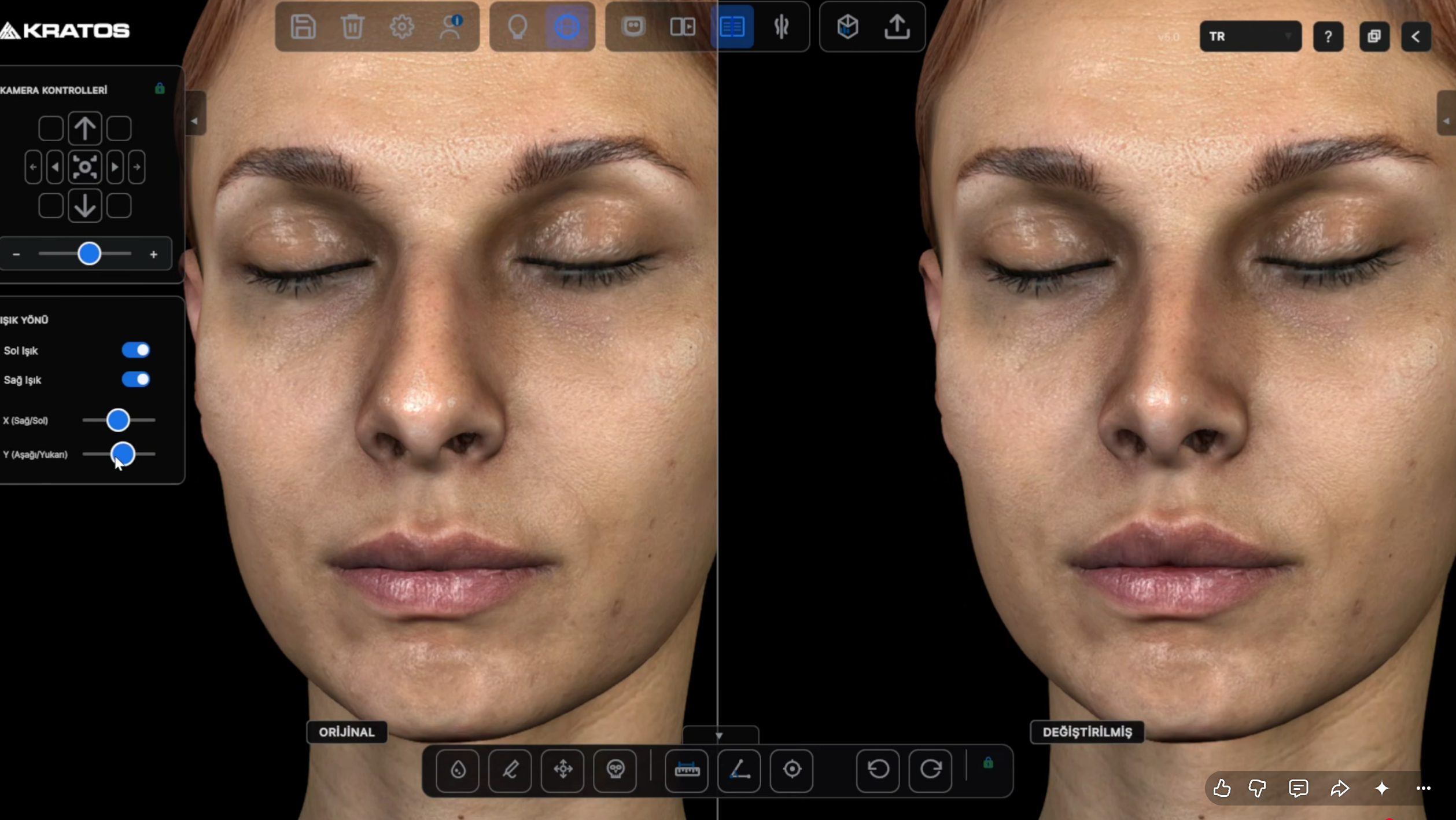Toggle the bottom toolbar lock icon
1456x820 pixels.
pyautogui.click(x=988, y=763)
